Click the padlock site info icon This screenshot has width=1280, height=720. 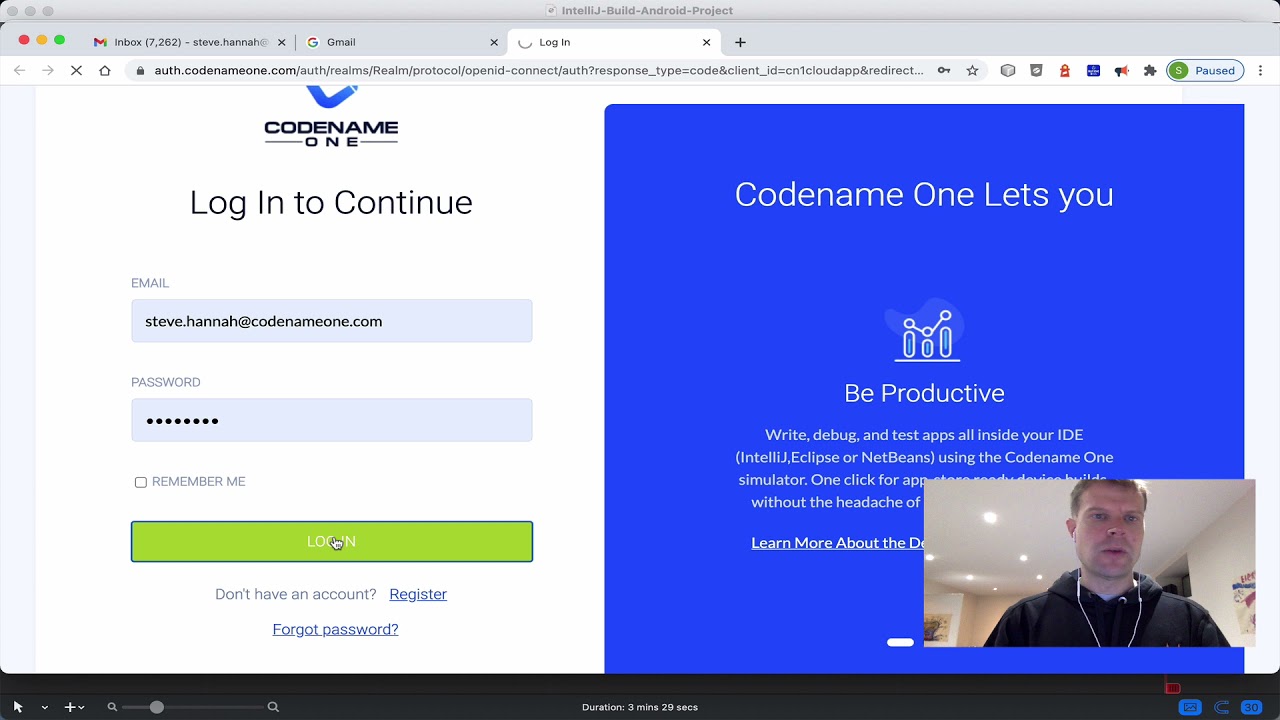tap(140, 71)
